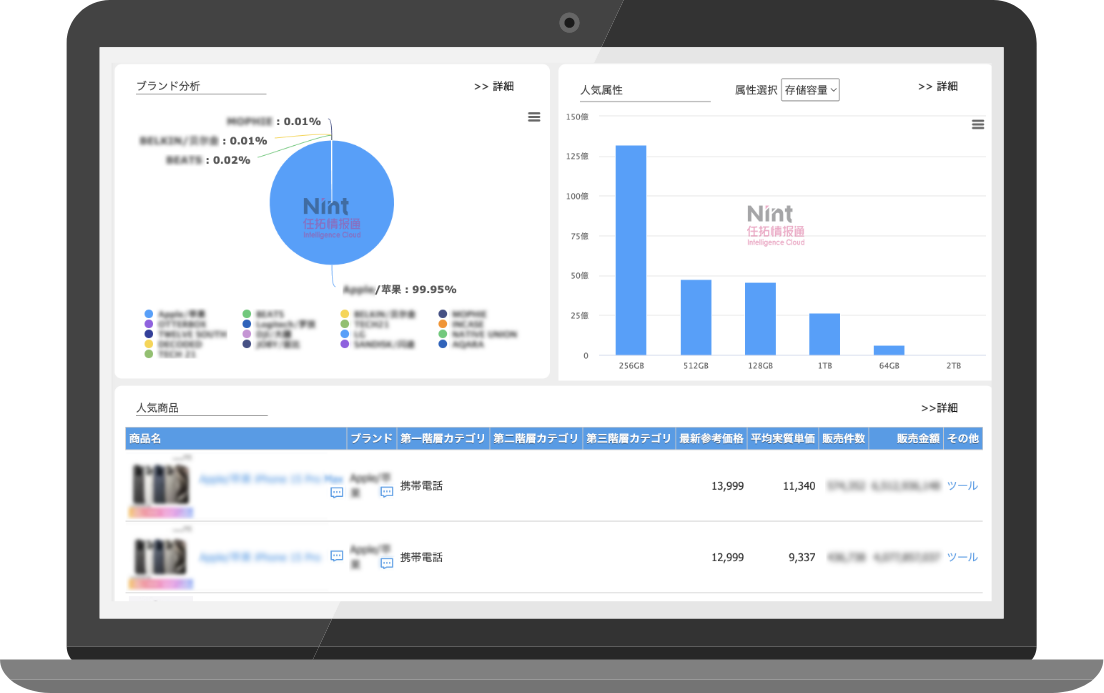The height and width of the screenshot is (693, 1104).
Task: Open 詳細 link in 人気属性 panel
Action: [937, 87]
